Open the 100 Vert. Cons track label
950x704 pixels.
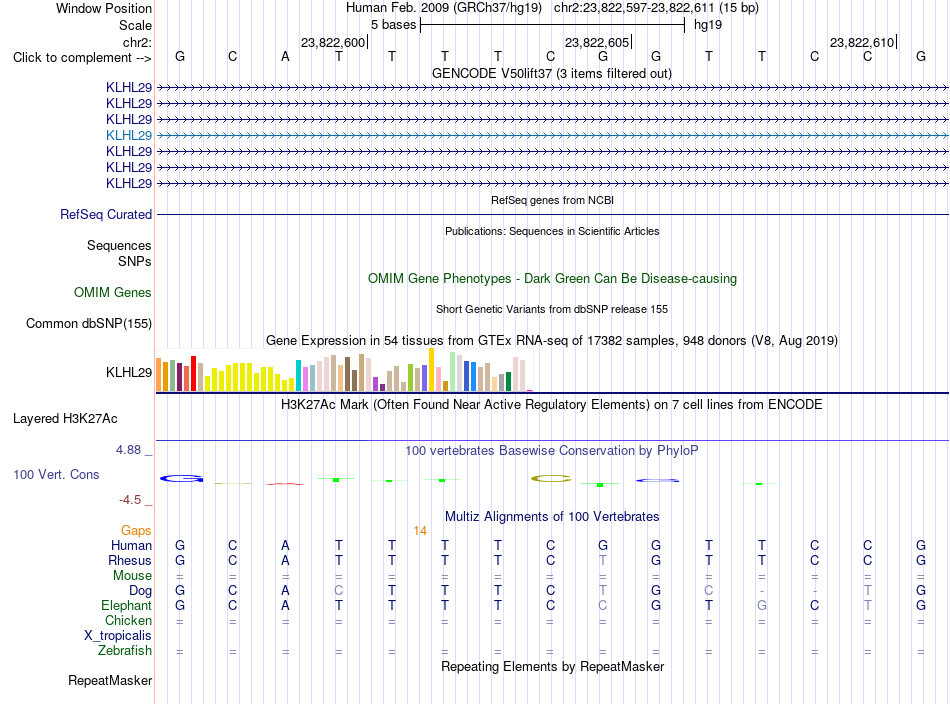click(x=56, y=474)
